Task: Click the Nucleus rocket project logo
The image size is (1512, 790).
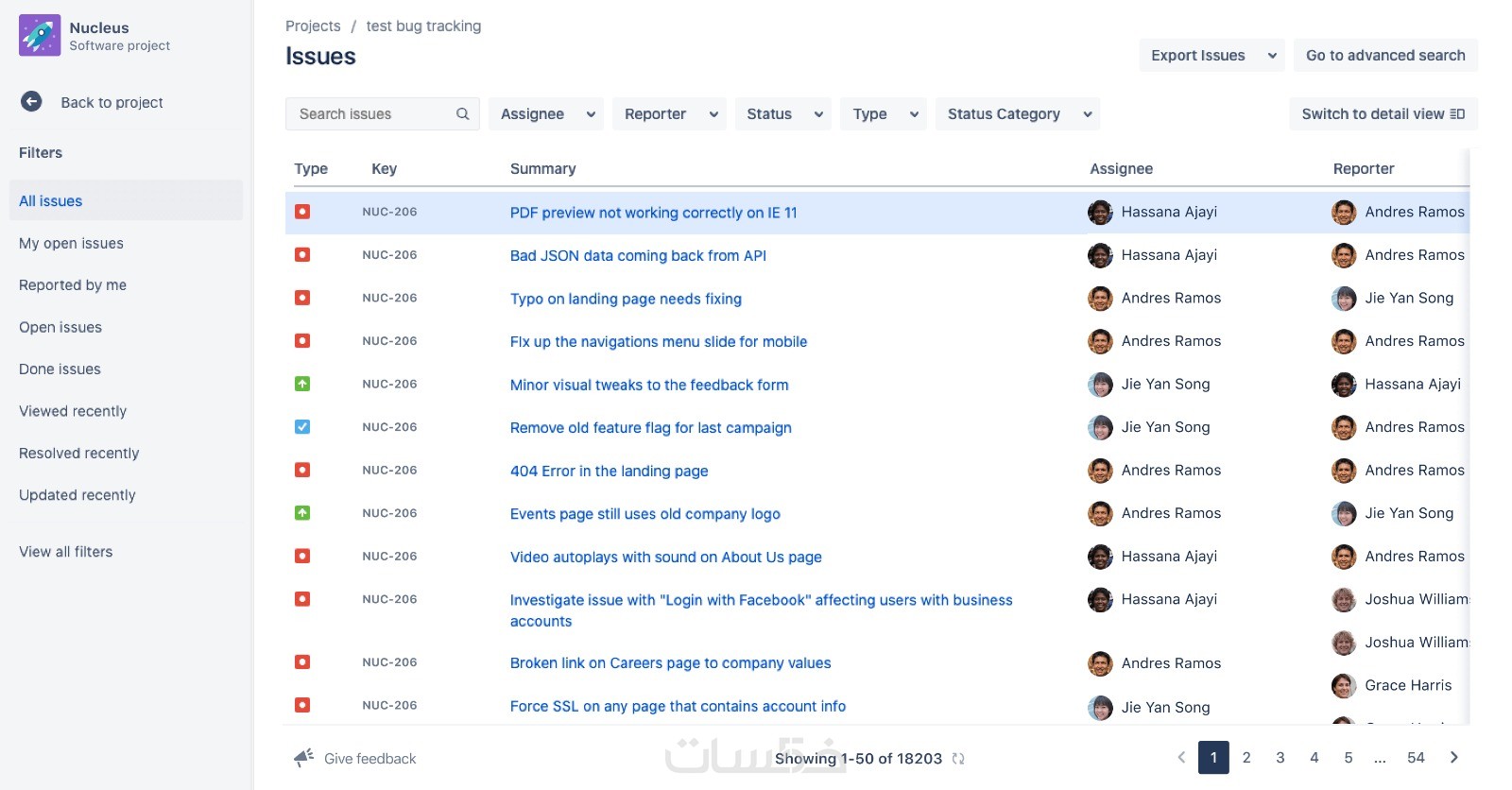Action: click(40, 35)
